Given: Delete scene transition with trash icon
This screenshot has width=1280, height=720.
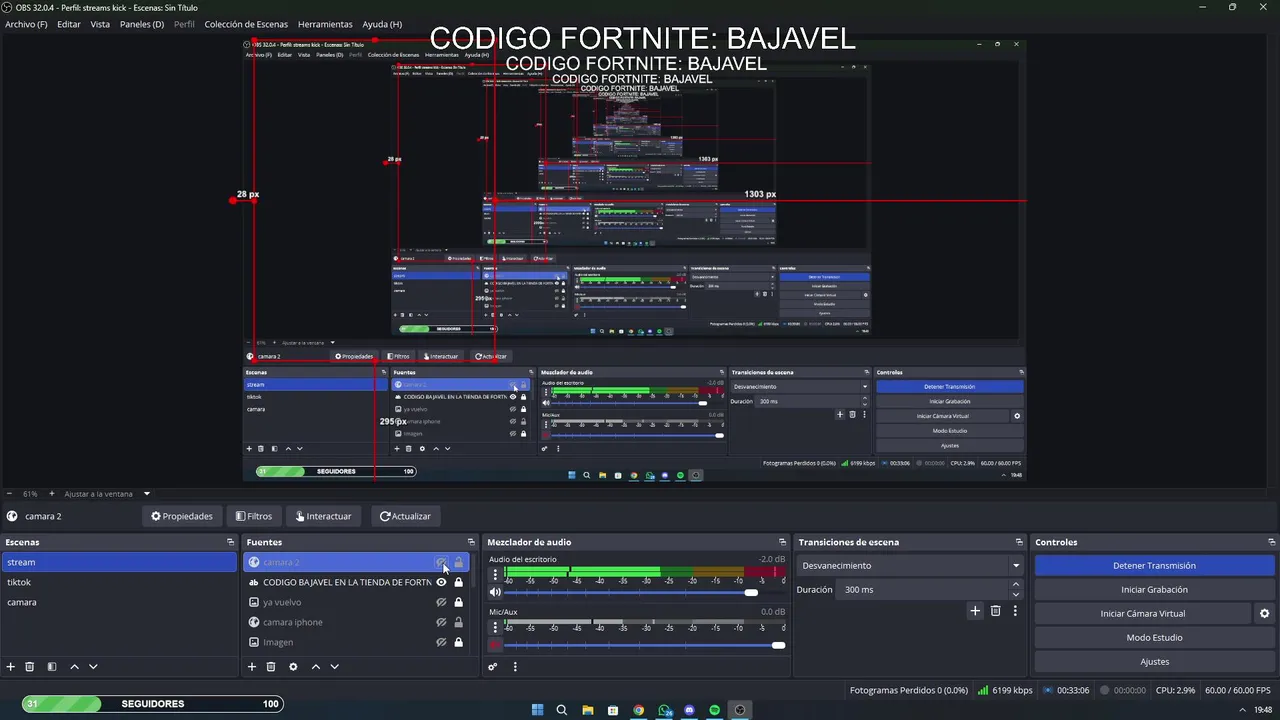Looking at the screenshot, I should (x=995, y=611).
